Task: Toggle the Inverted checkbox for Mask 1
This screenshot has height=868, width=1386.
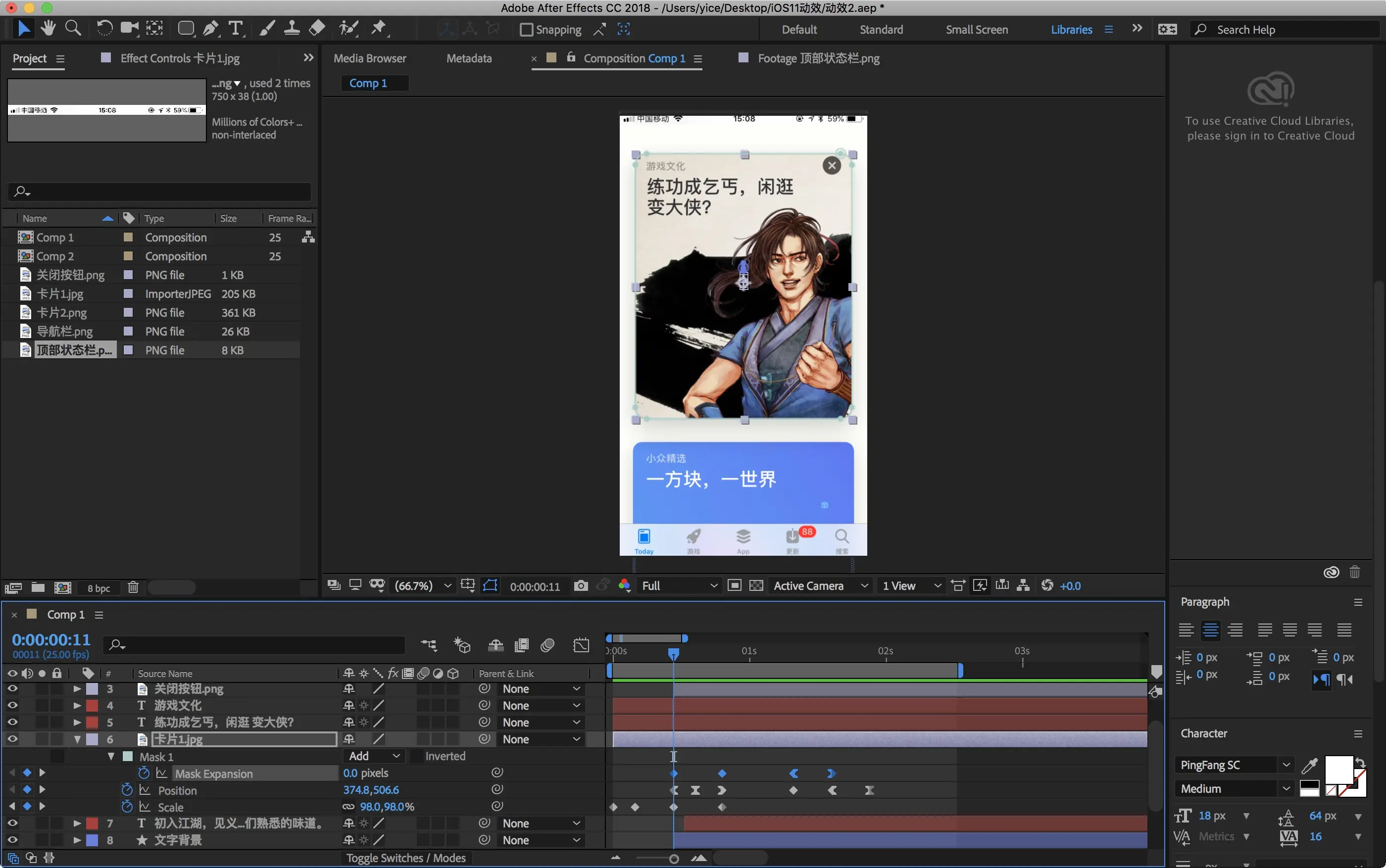Action: coord(416,756)
